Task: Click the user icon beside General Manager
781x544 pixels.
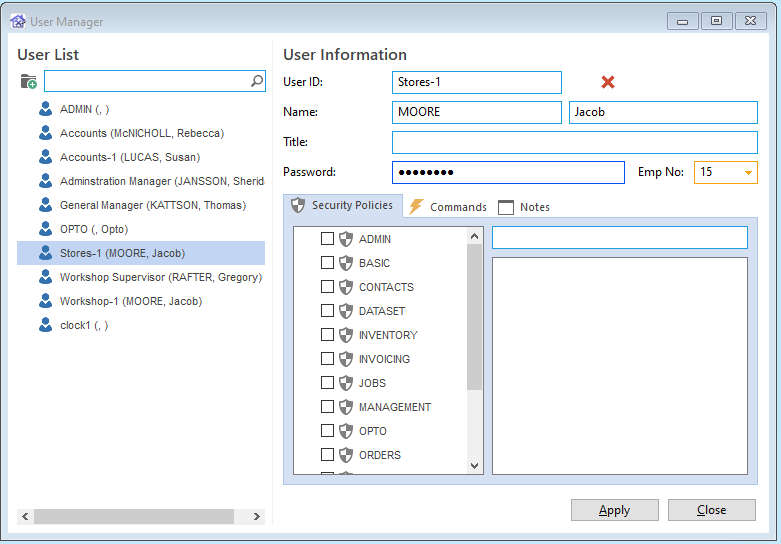Action: [x=45, y=205]
